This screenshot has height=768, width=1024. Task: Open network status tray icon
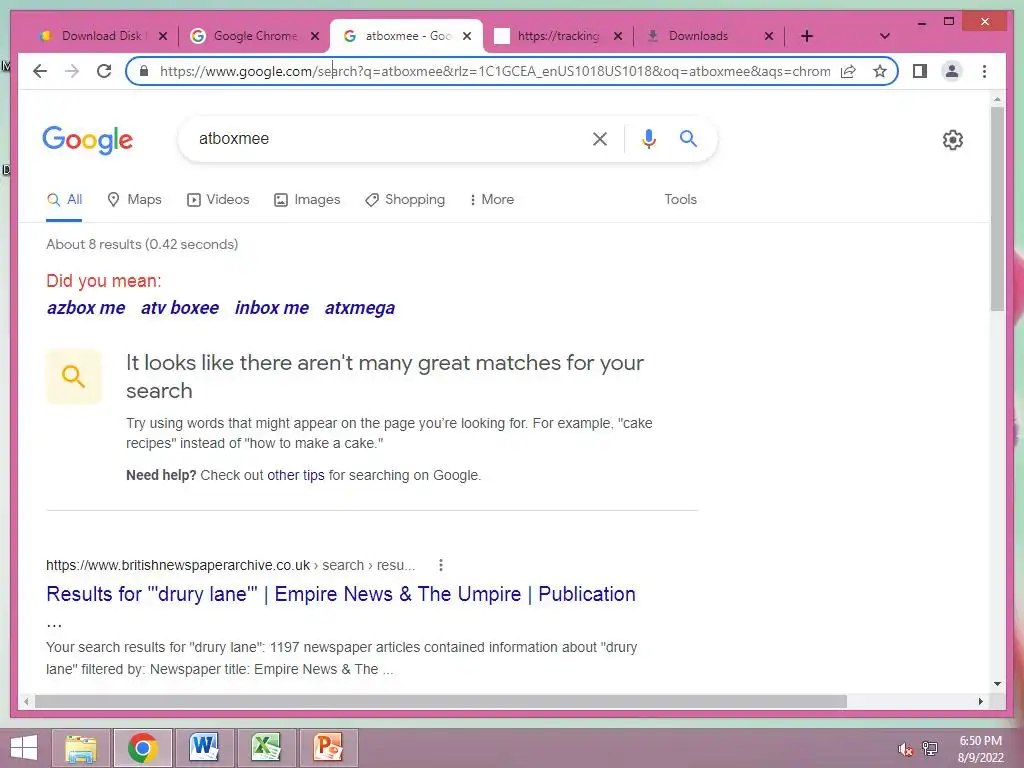(x=930, y=749)
